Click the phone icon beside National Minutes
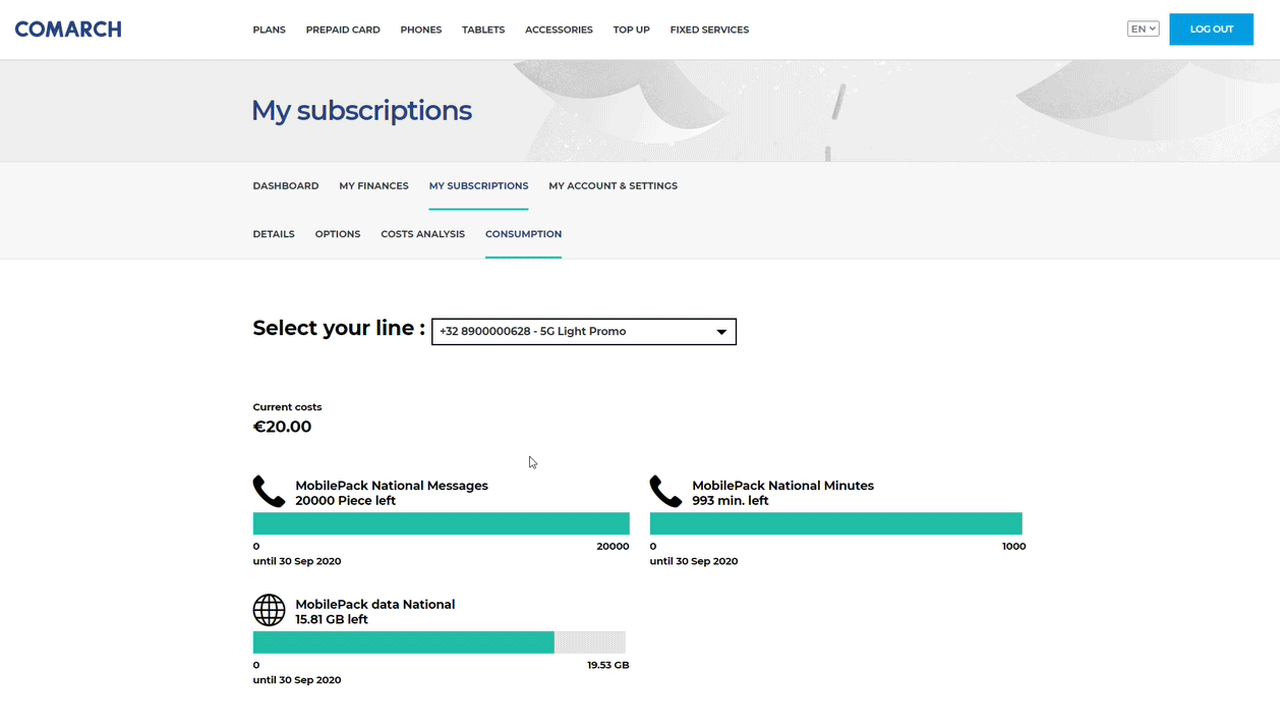 665,491
